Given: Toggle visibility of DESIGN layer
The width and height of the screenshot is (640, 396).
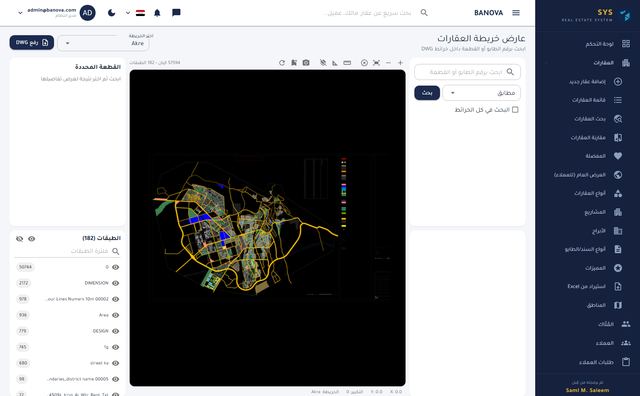Looking at the screenshot, I should (116, 331).
